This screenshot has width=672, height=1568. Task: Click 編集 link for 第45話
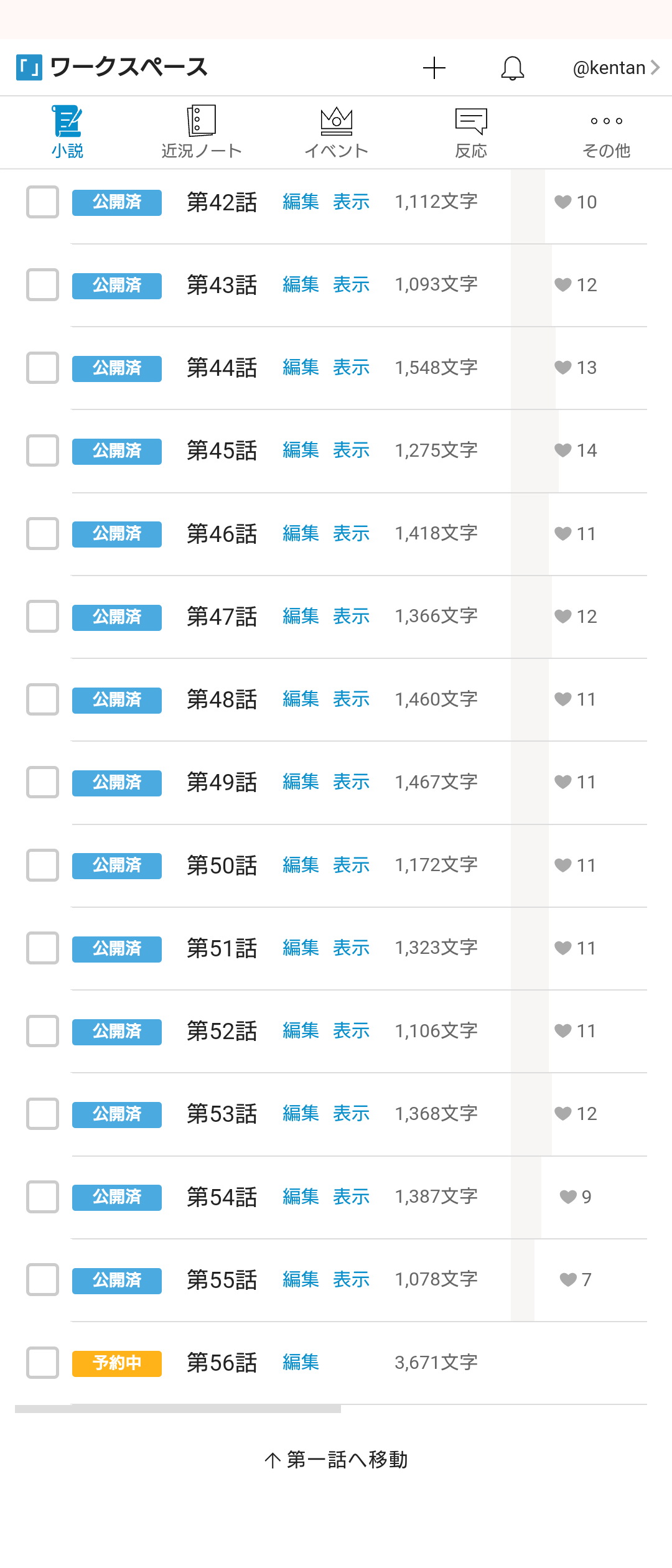click(x=301, y=450)
